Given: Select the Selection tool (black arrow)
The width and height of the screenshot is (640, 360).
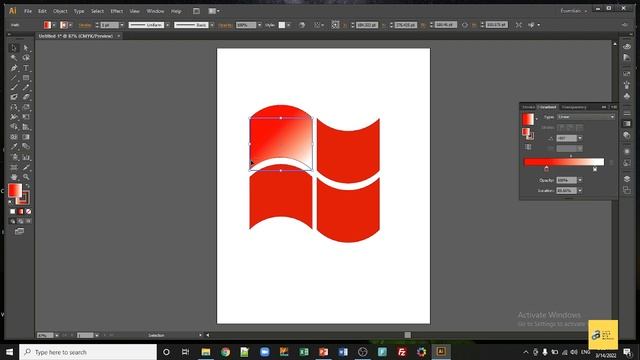Looking at the screenshot, I should pyautogui.click(x=14, y=48).
